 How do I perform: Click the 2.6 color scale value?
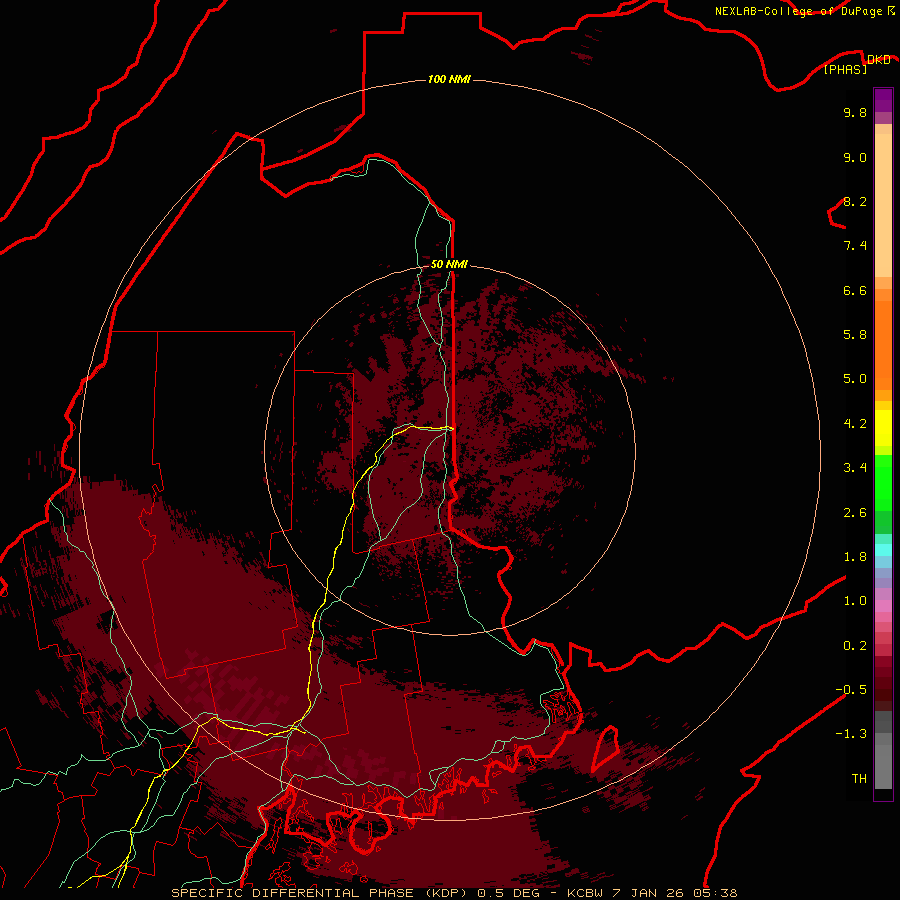pos(855,513)
